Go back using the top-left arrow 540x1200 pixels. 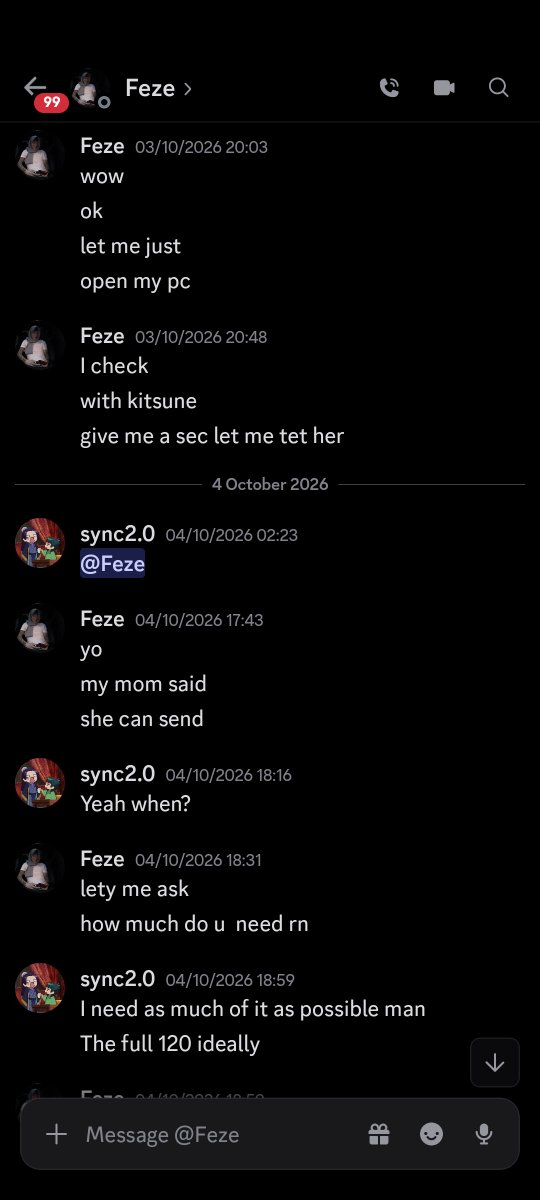[x=35, y=87]
